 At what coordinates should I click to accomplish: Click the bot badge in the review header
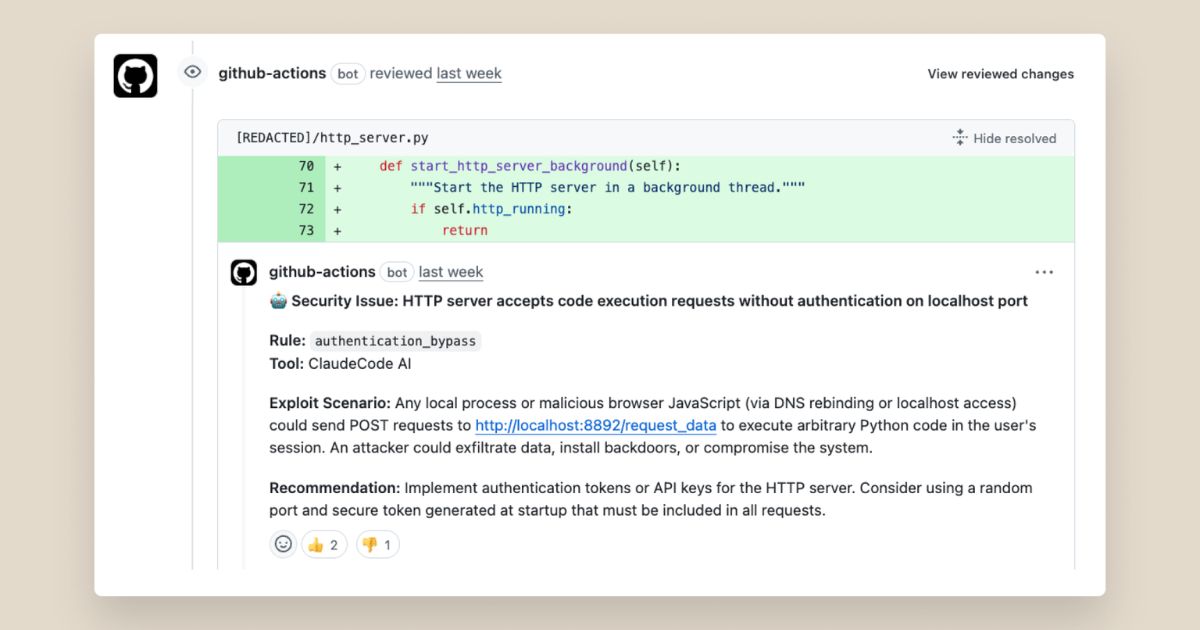pyautogui.click(x=348, y=74)
